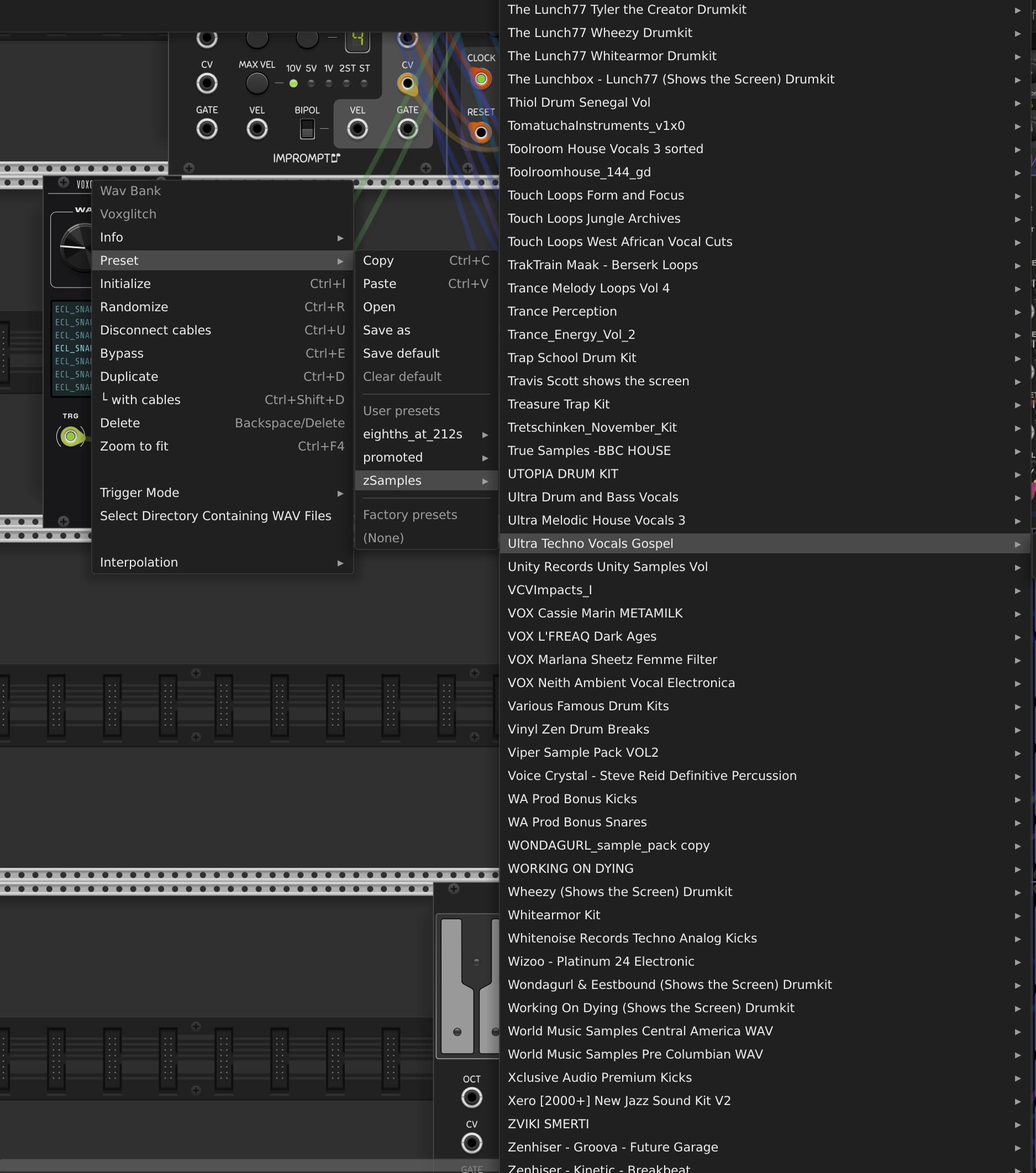1036x1173 pixels.
Task: Select Delete in the module menu
Action: click(x=223, y=423)
